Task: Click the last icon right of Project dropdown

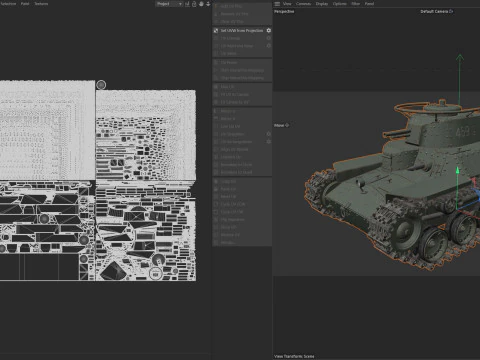Action: (x=208, y=4)
